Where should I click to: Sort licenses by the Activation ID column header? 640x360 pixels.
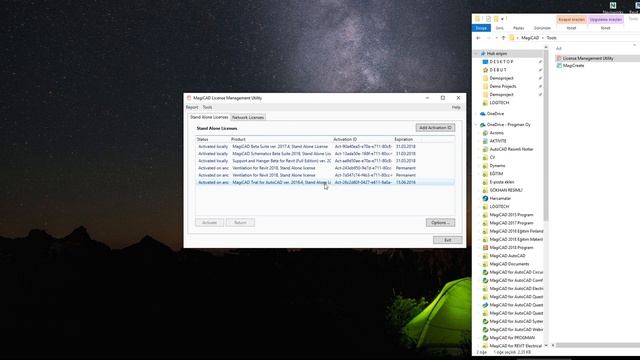point(363,140)
